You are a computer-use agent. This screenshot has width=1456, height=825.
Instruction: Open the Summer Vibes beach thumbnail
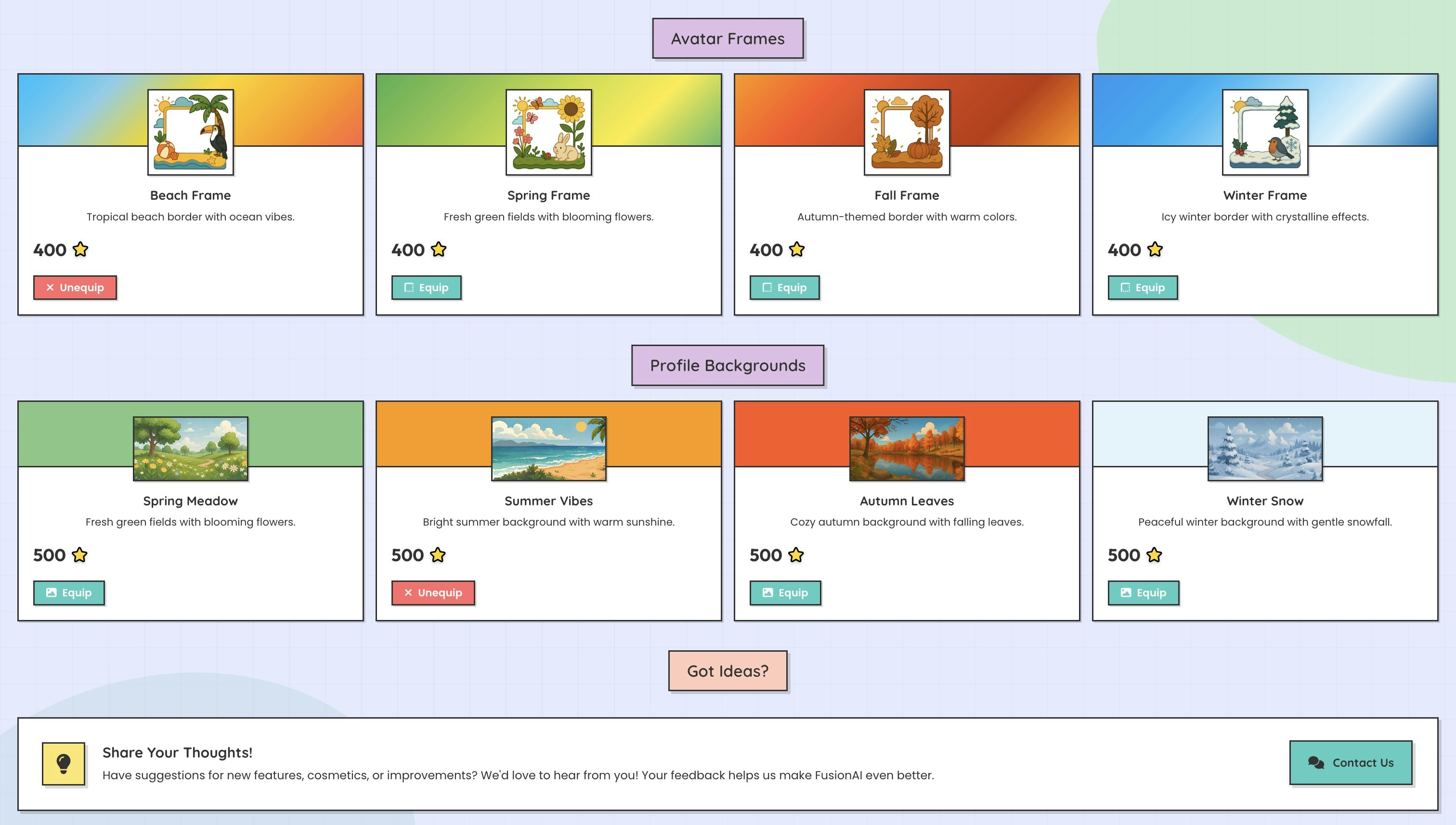coord(548,449)
